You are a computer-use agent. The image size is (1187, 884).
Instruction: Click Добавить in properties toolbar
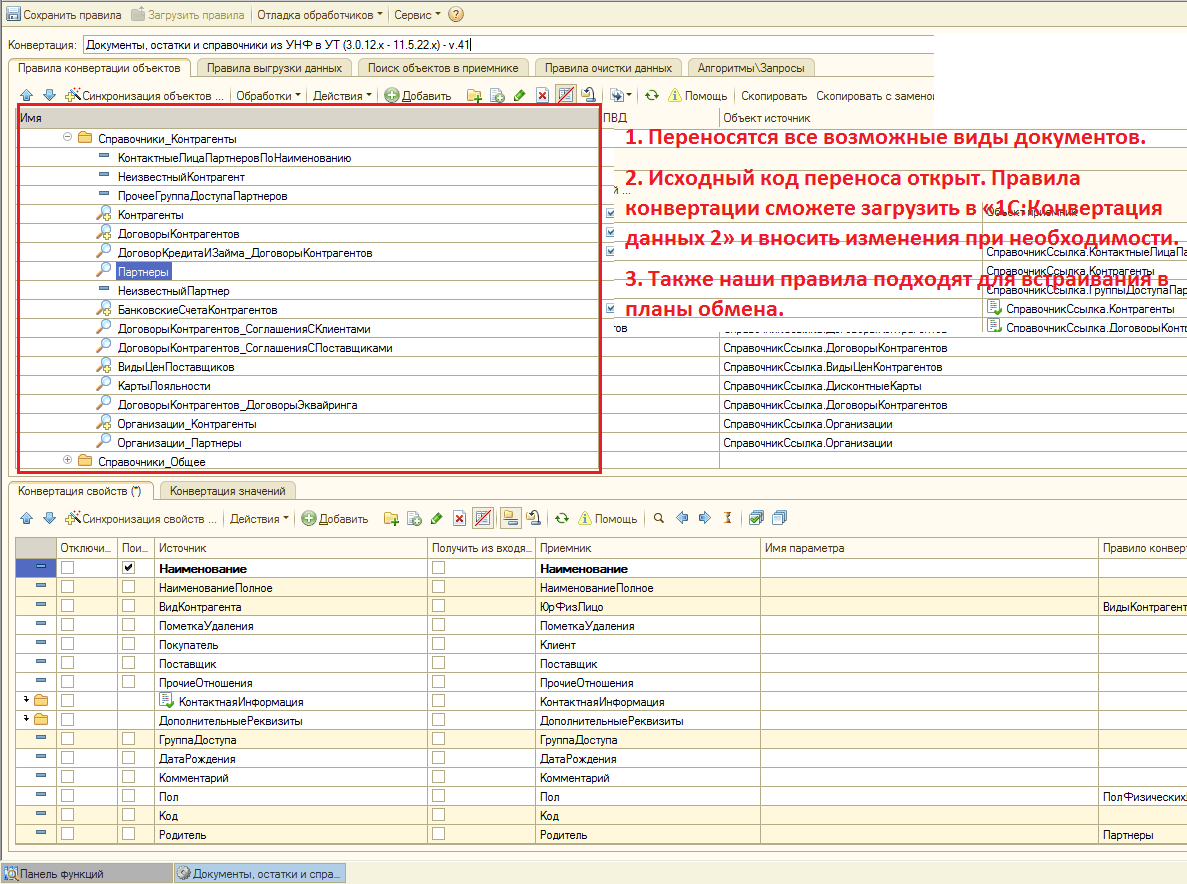click(335, 518)
